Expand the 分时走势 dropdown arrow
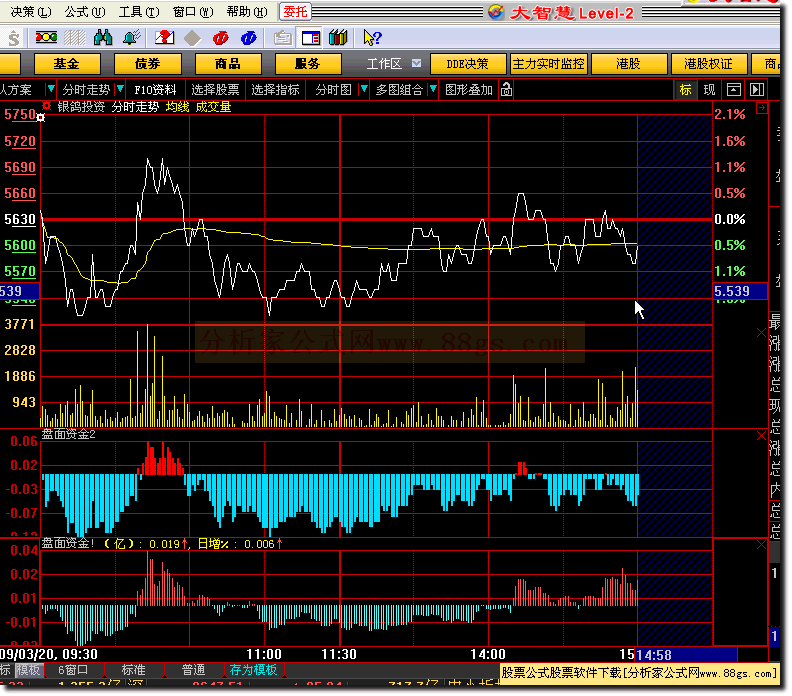Screen dimensions: 792x696 click(120, 89)
